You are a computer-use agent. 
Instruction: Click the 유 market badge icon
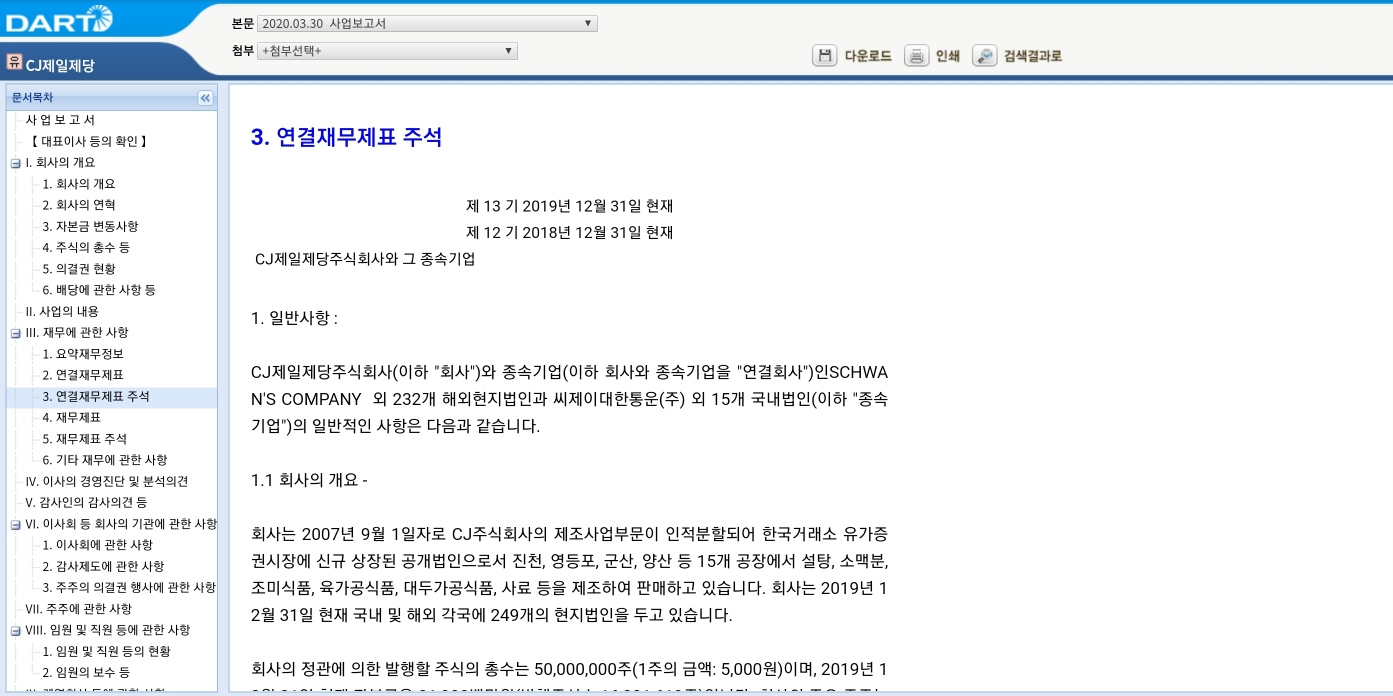click(x=14, y=62)
